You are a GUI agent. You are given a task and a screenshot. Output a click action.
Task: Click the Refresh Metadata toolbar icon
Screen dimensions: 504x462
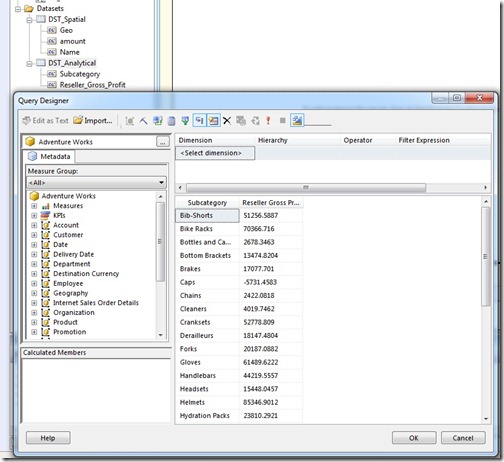158,121
